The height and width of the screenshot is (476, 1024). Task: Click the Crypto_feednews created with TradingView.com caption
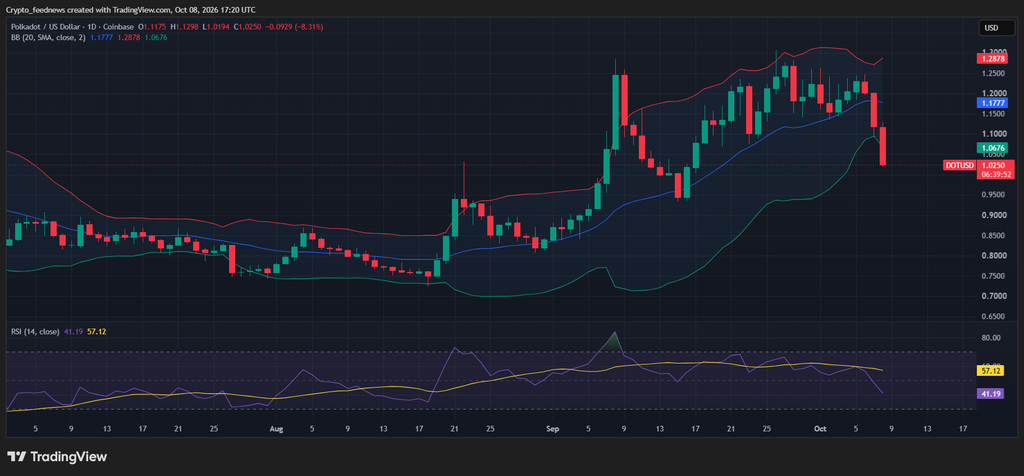pyautogui.click(x=131, y=10)
